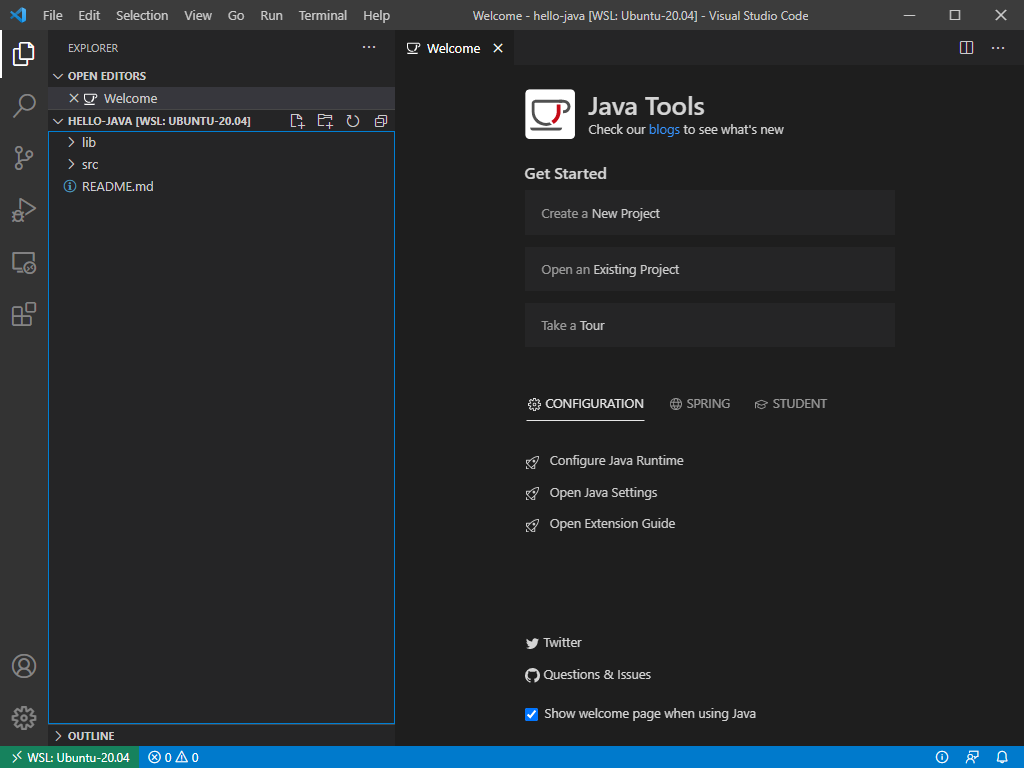
Task: Click the WSL: Ubuntu-20.04 remote indicator
Action: [x=70, y=758]
